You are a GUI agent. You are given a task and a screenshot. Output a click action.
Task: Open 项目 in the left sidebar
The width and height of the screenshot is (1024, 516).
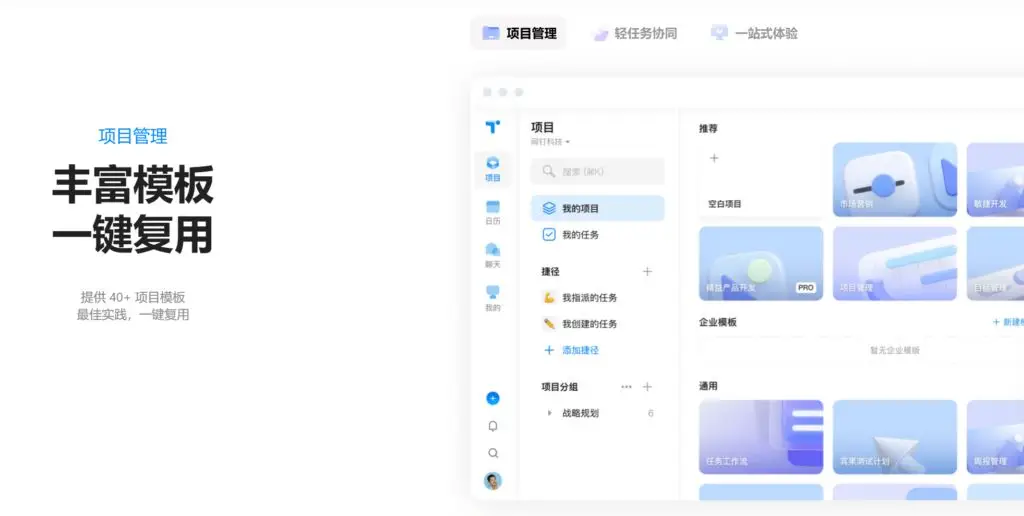tap(493, 169)
